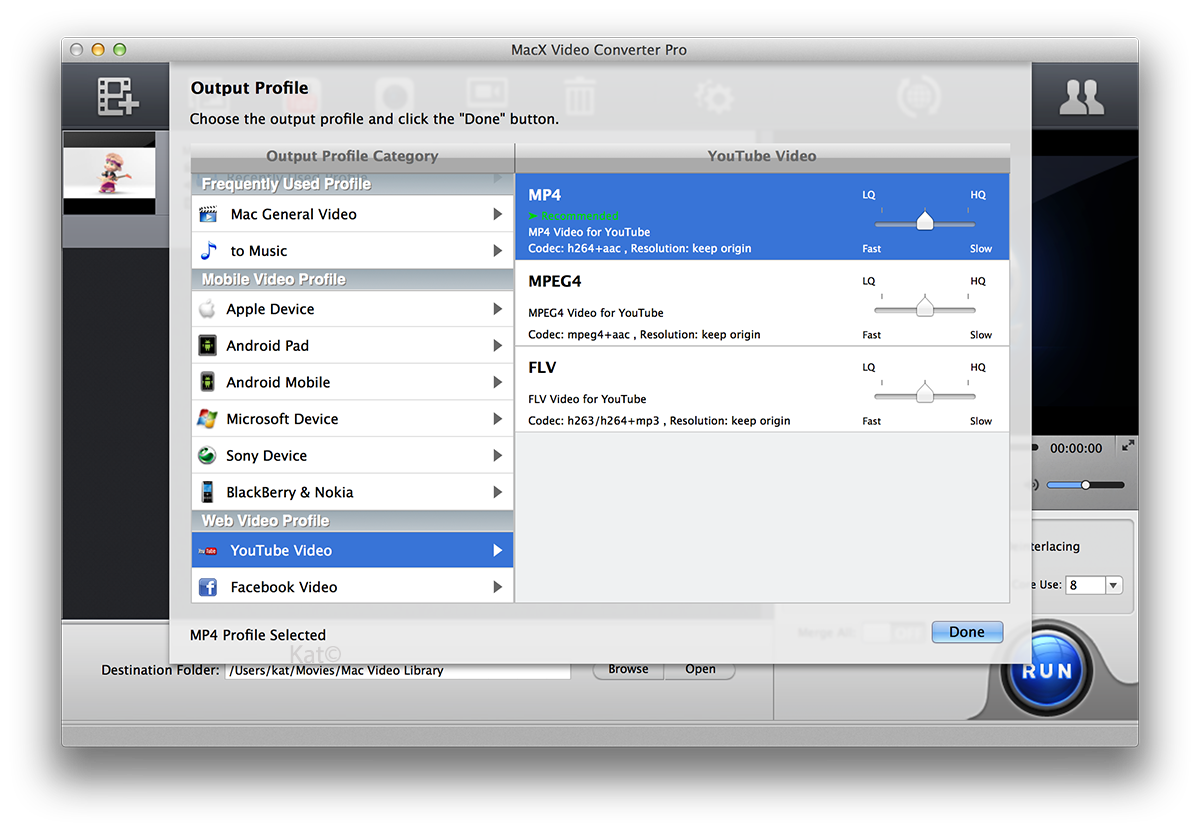Click the dimmed trash can toolbar icon
Image resolution: width=1200 pixels, height=832 pixels.
click(580, 97)
